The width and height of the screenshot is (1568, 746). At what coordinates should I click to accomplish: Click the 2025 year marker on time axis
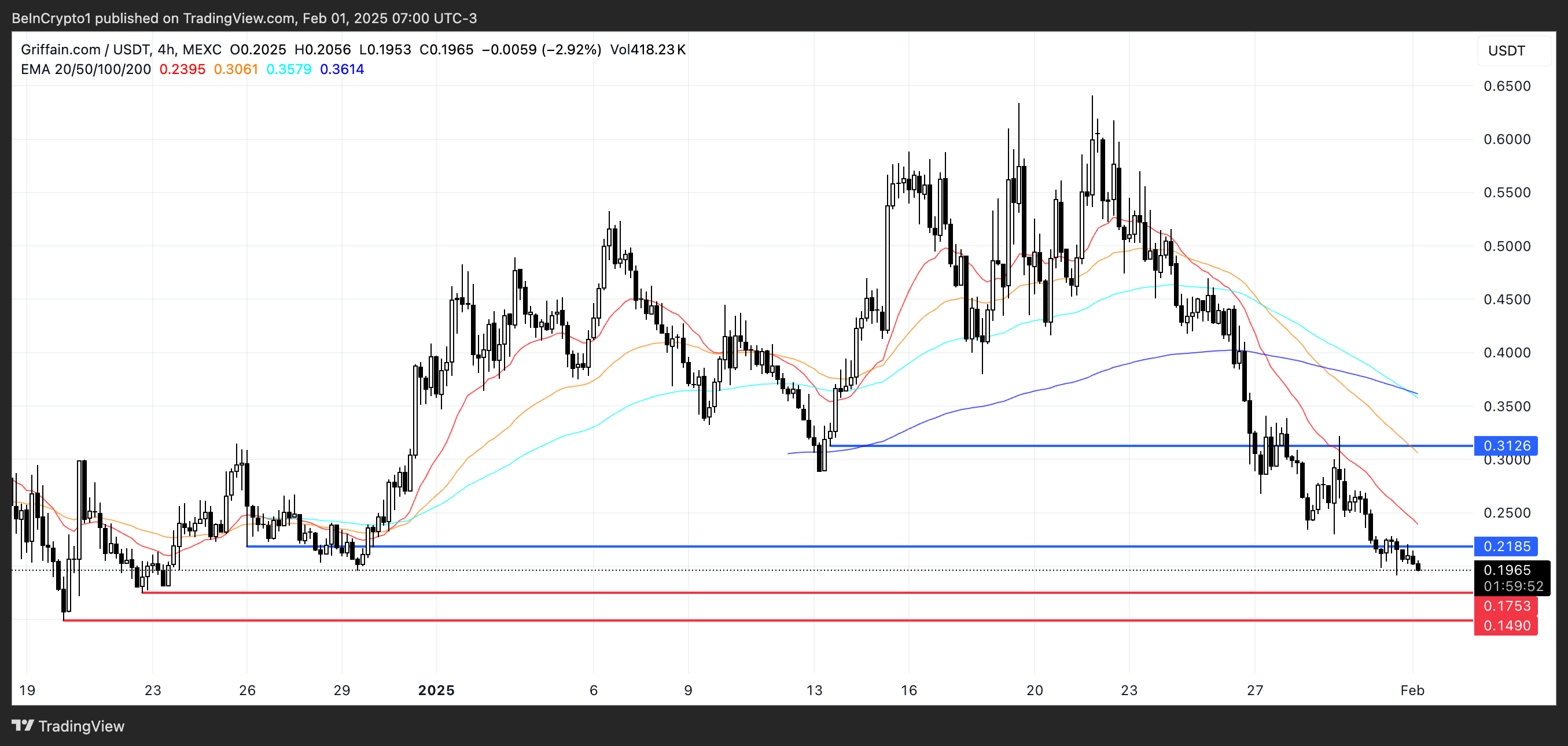click(x=436, y=690)
